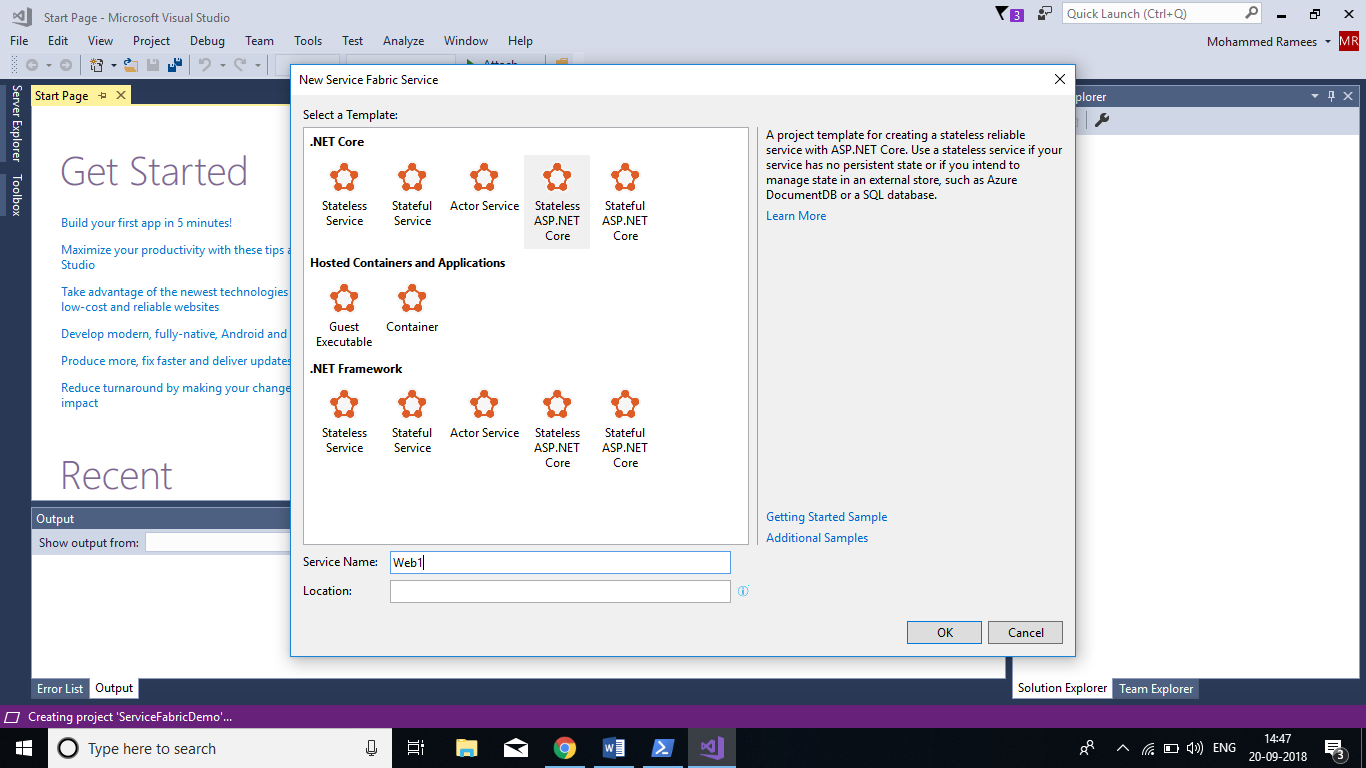The image size is (1366, 768).
Task: Click OK to create the service
Action: pos(945,633)
